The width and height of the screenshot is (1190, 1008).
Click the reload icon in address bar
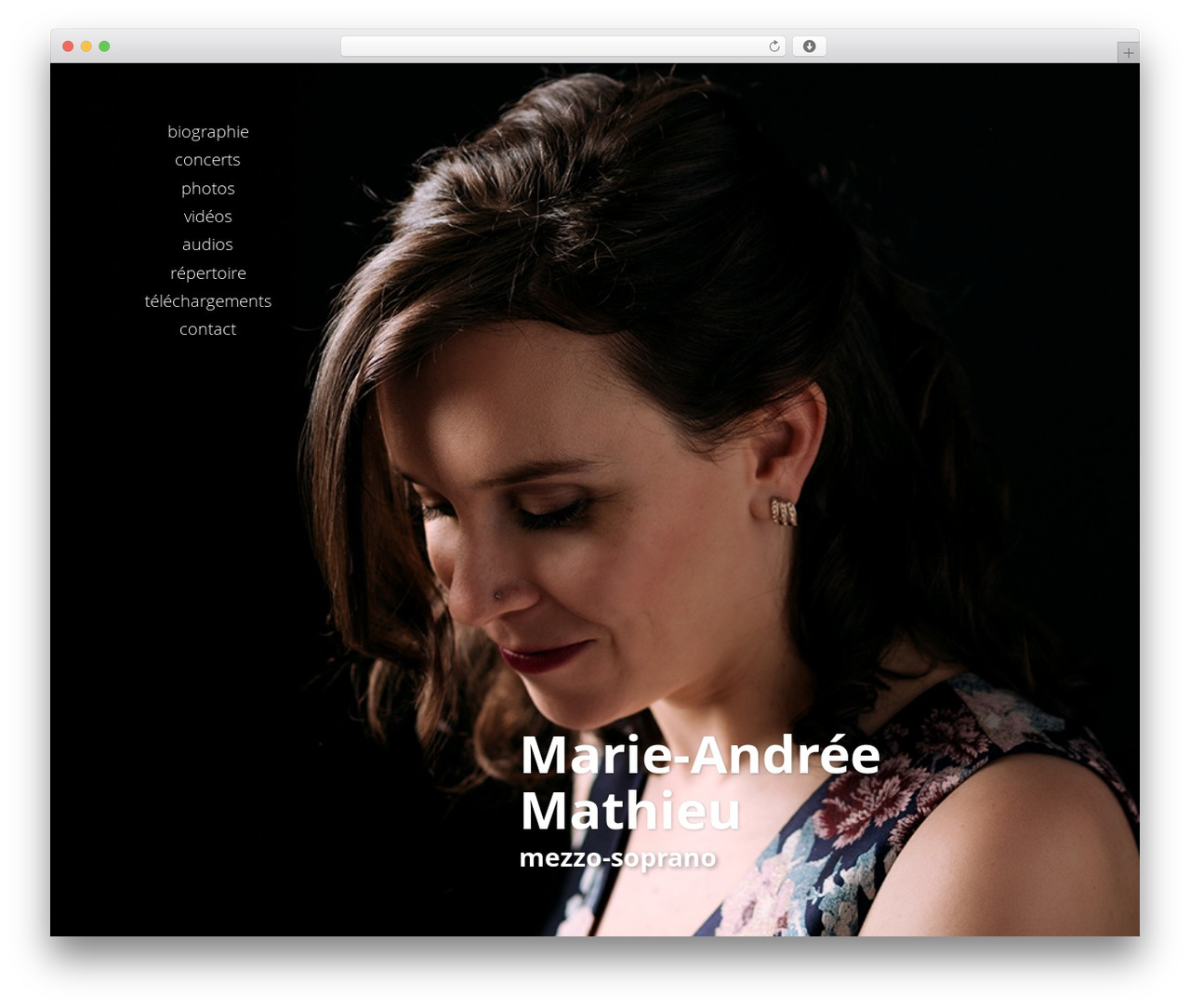click(x=773, y=46)
